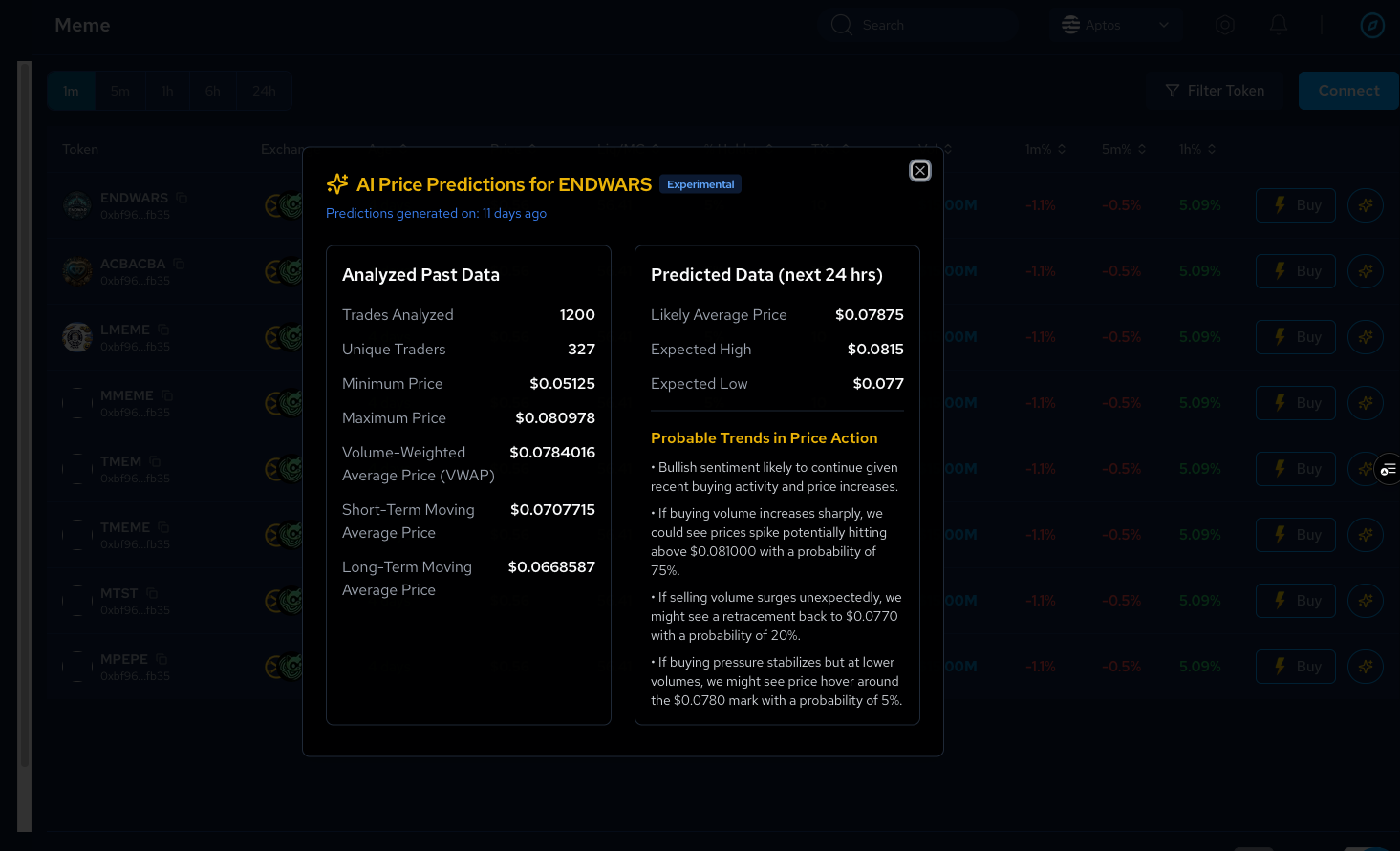This screenshot has width=1400, height=851.
Task: Sort by the 5m% column
Action: [1141, 149]
